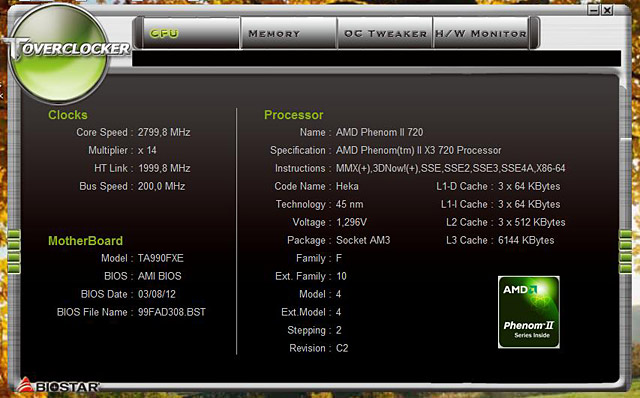Screen dimensions: 640x398
Task: Switch to the CPU tab
Action: pyautogui.click(x=192, y=33)
